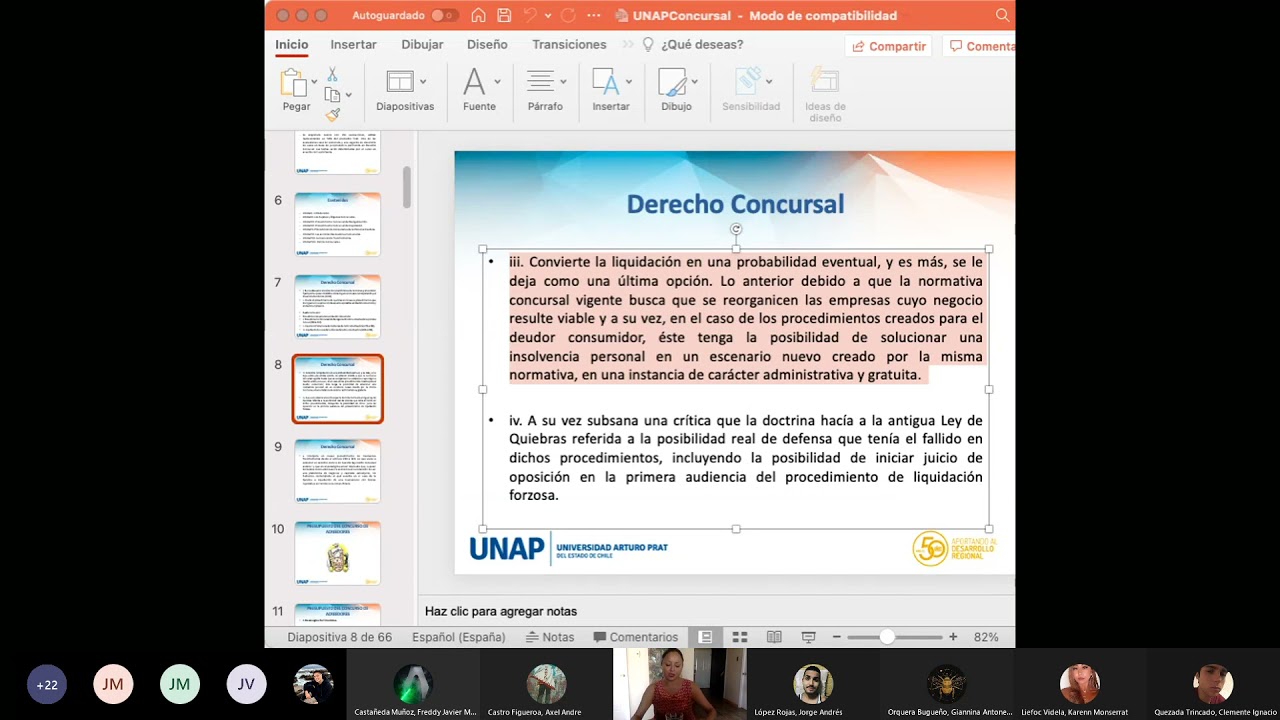Click the 'Diapositiva 8 de 66' status text

pos(339,637)
